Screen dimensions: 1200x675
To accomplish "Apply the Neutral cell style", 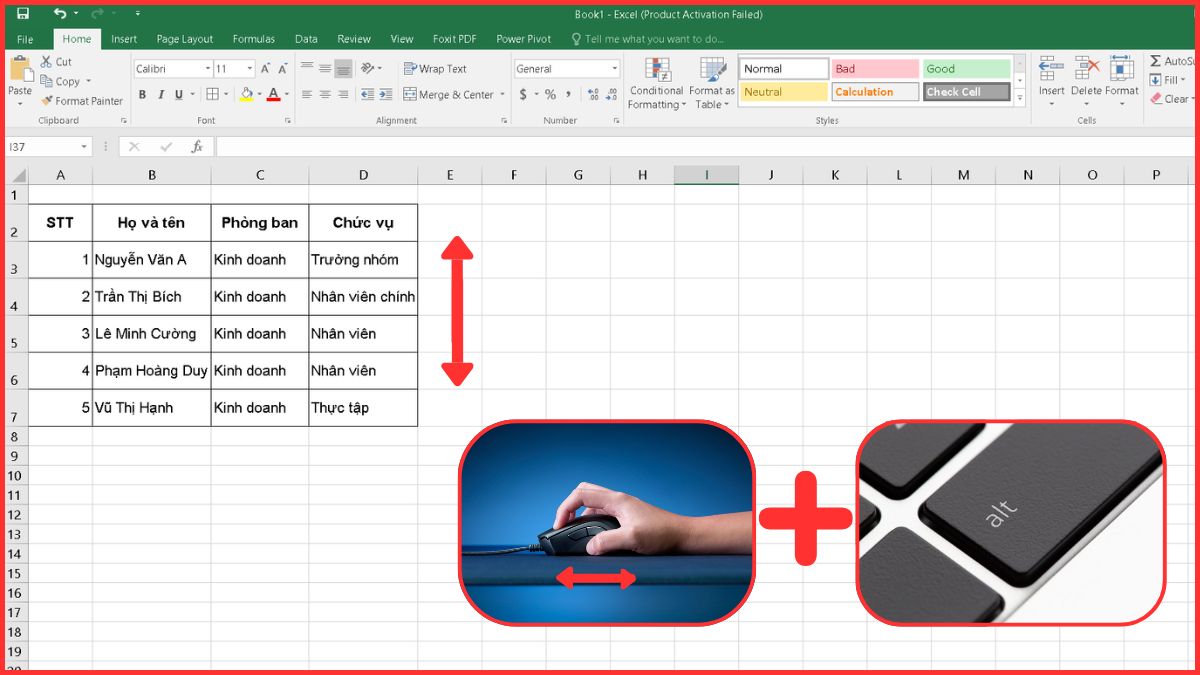I will (x=784, y=92).
